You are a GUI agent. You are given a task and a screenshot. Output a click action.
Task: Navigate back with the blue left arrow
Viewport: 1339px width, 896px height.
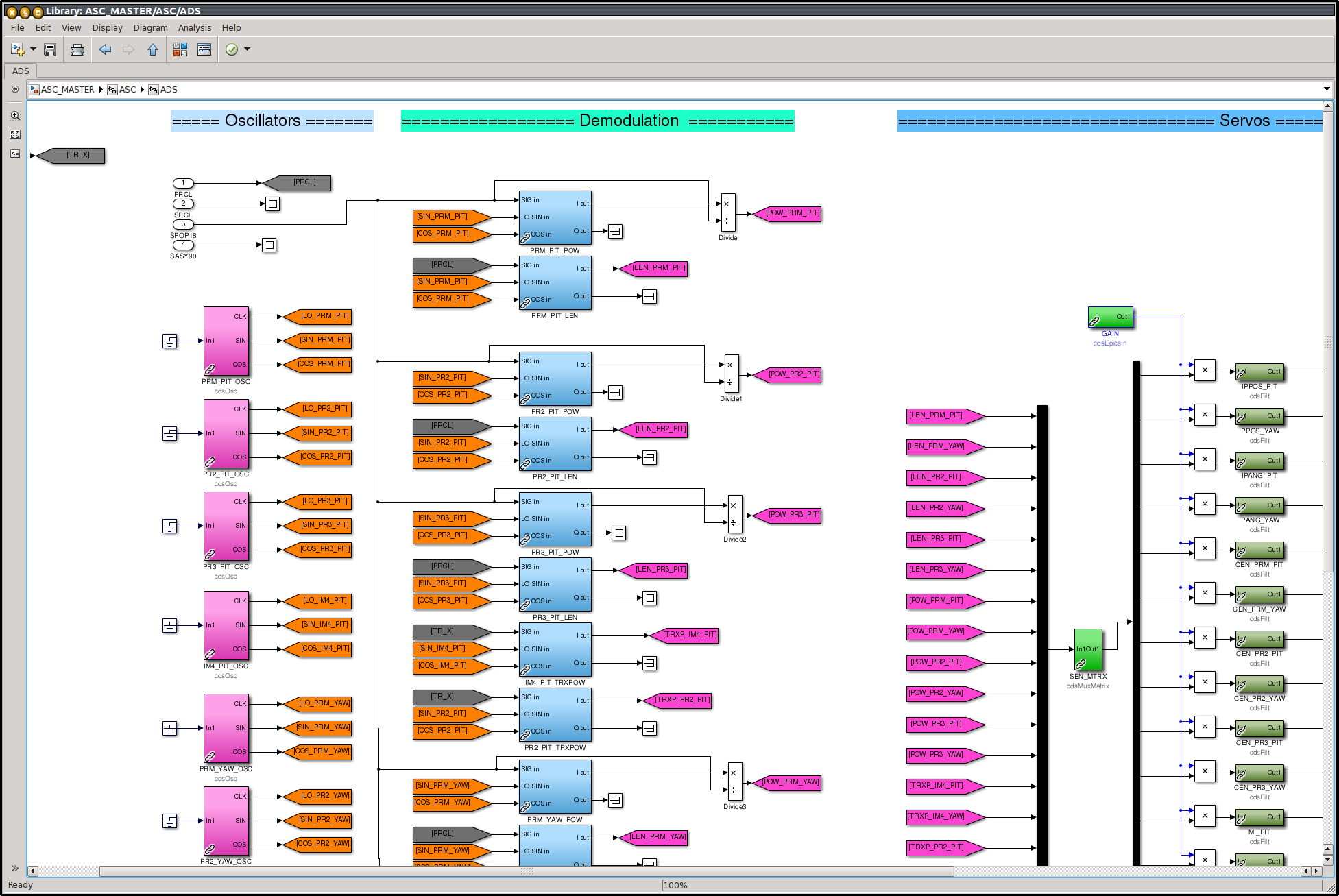(x=105, y=49)
